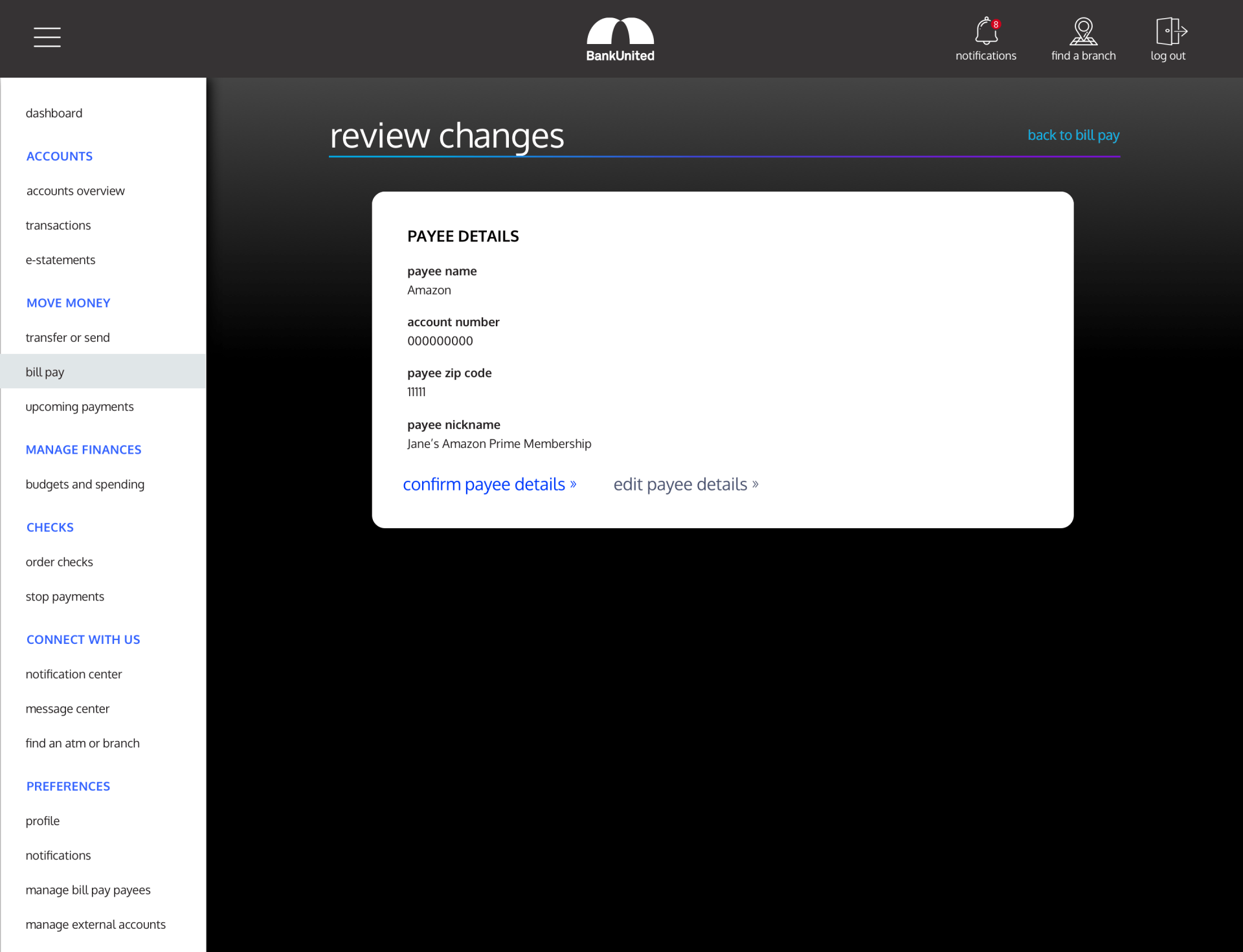Select order checks in sidebar
This screenshot has height=952, width=1243.
pos(60,562)
